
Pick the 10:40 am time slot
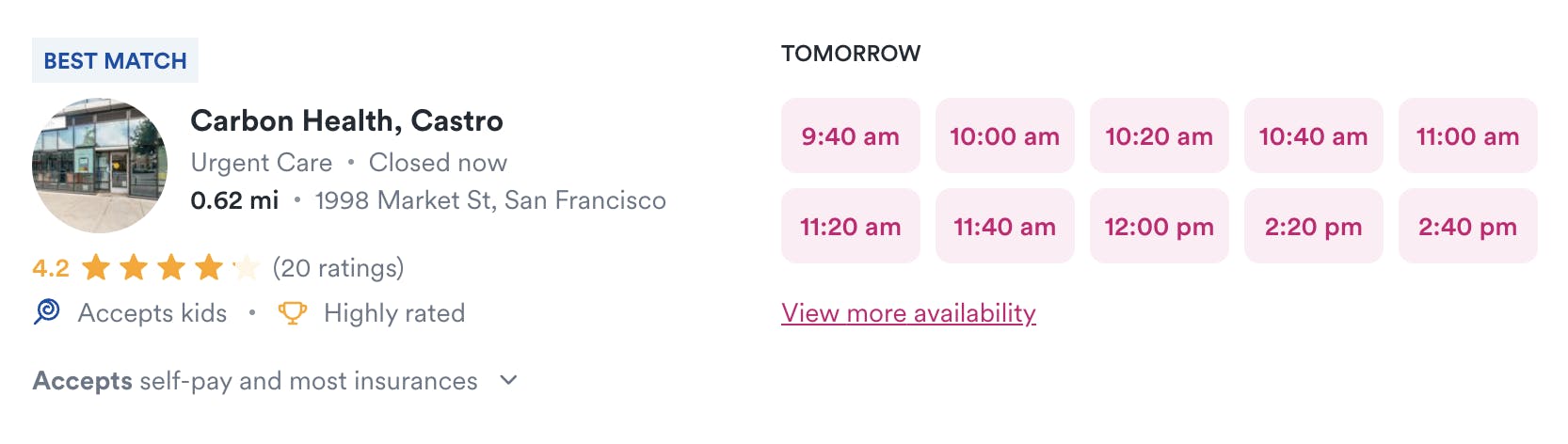click(x=1313, y=135)
